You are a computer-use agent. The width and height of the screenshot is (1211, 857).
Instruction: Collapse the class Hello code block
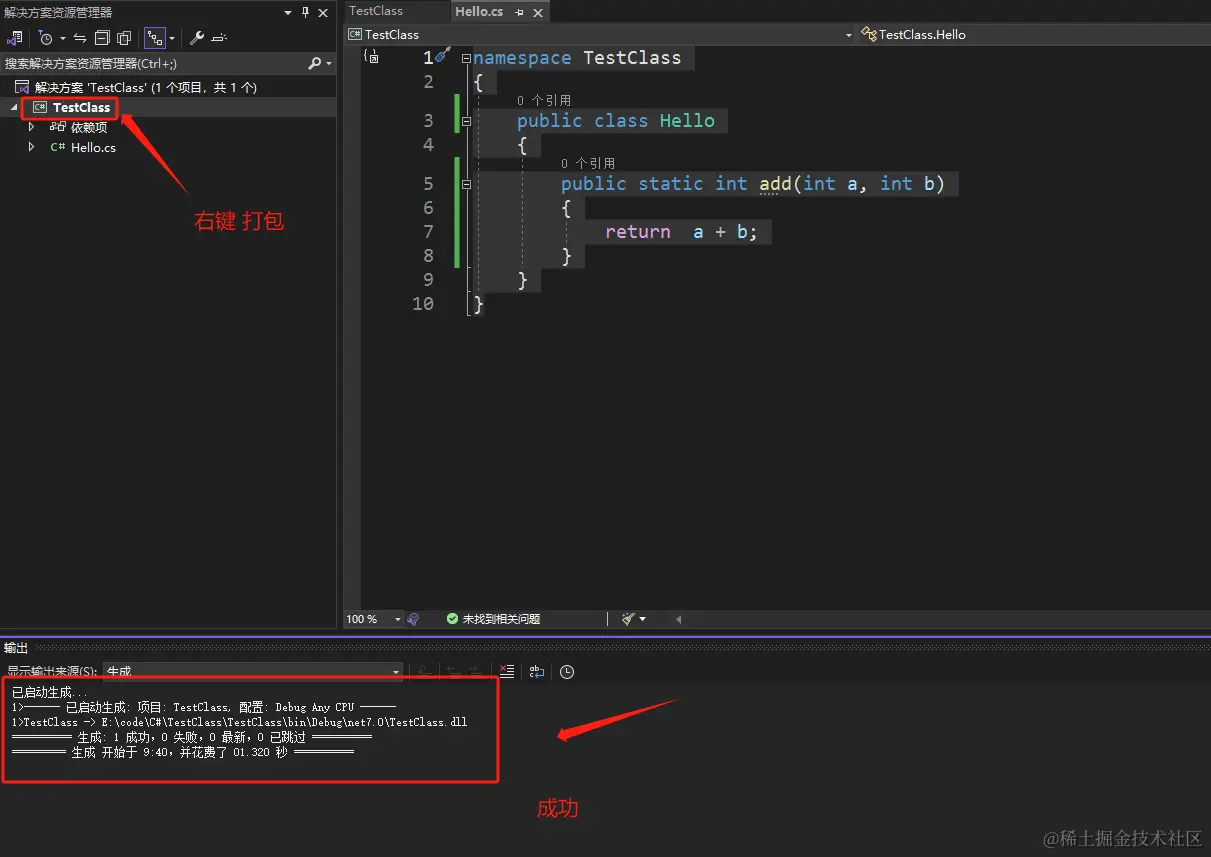(x=466, y=121)
